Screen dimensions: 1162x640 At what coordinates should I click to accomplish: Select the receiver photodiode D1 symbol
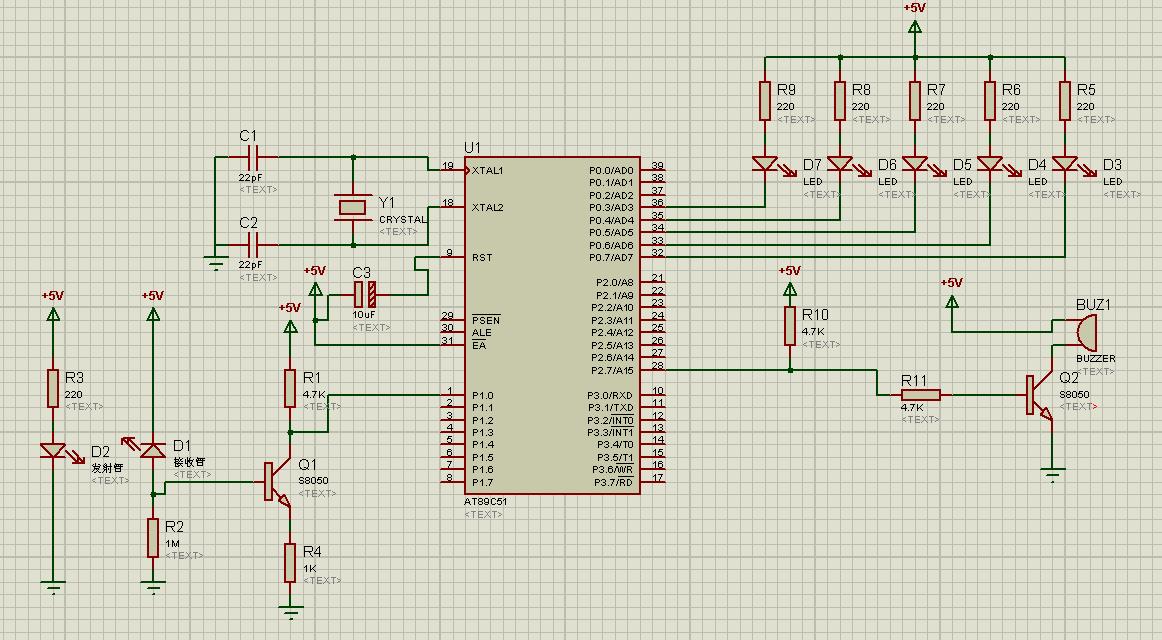(152, 451)
